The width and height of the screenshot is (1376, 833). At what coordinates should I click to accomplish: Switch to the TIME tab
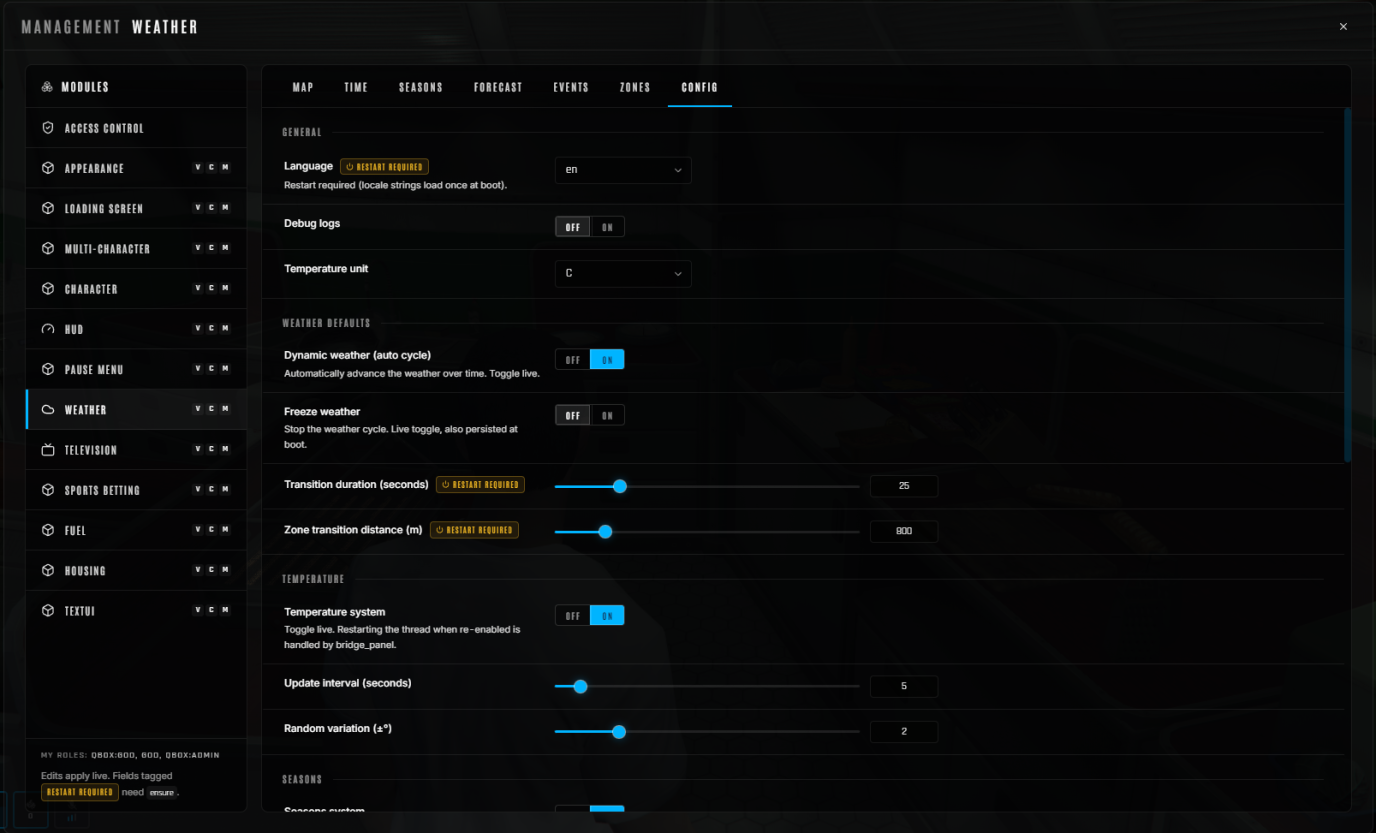coord(356,87)
